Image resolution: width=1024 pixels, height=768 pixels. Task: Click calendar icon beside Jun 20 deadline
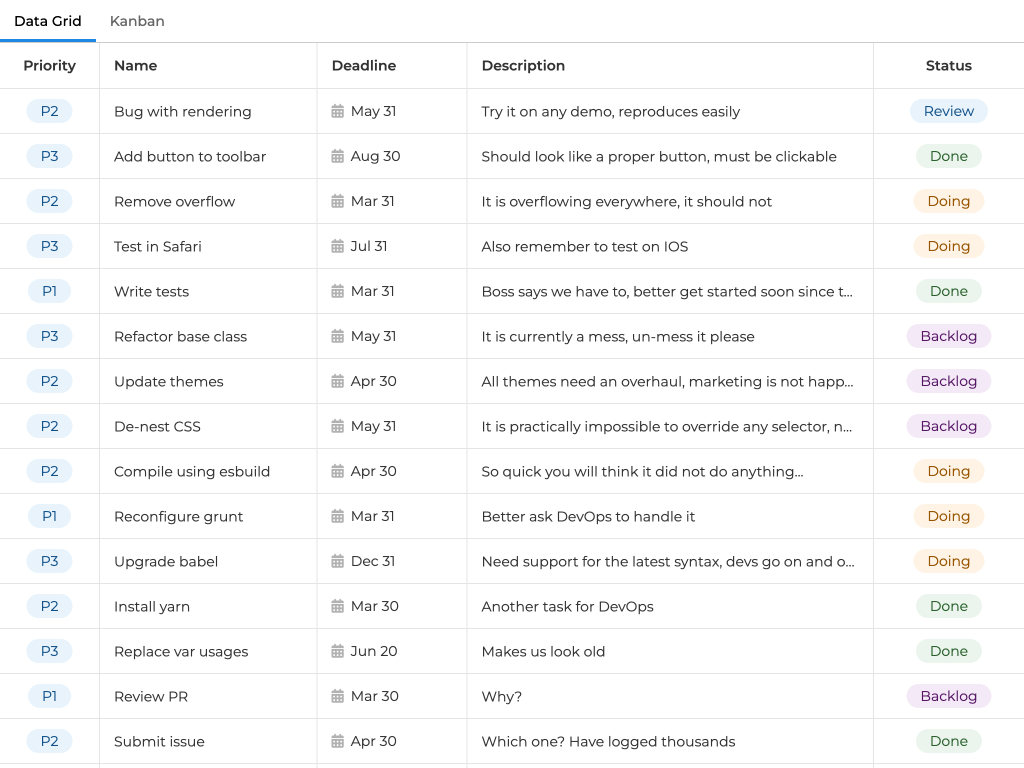point(338,651)
